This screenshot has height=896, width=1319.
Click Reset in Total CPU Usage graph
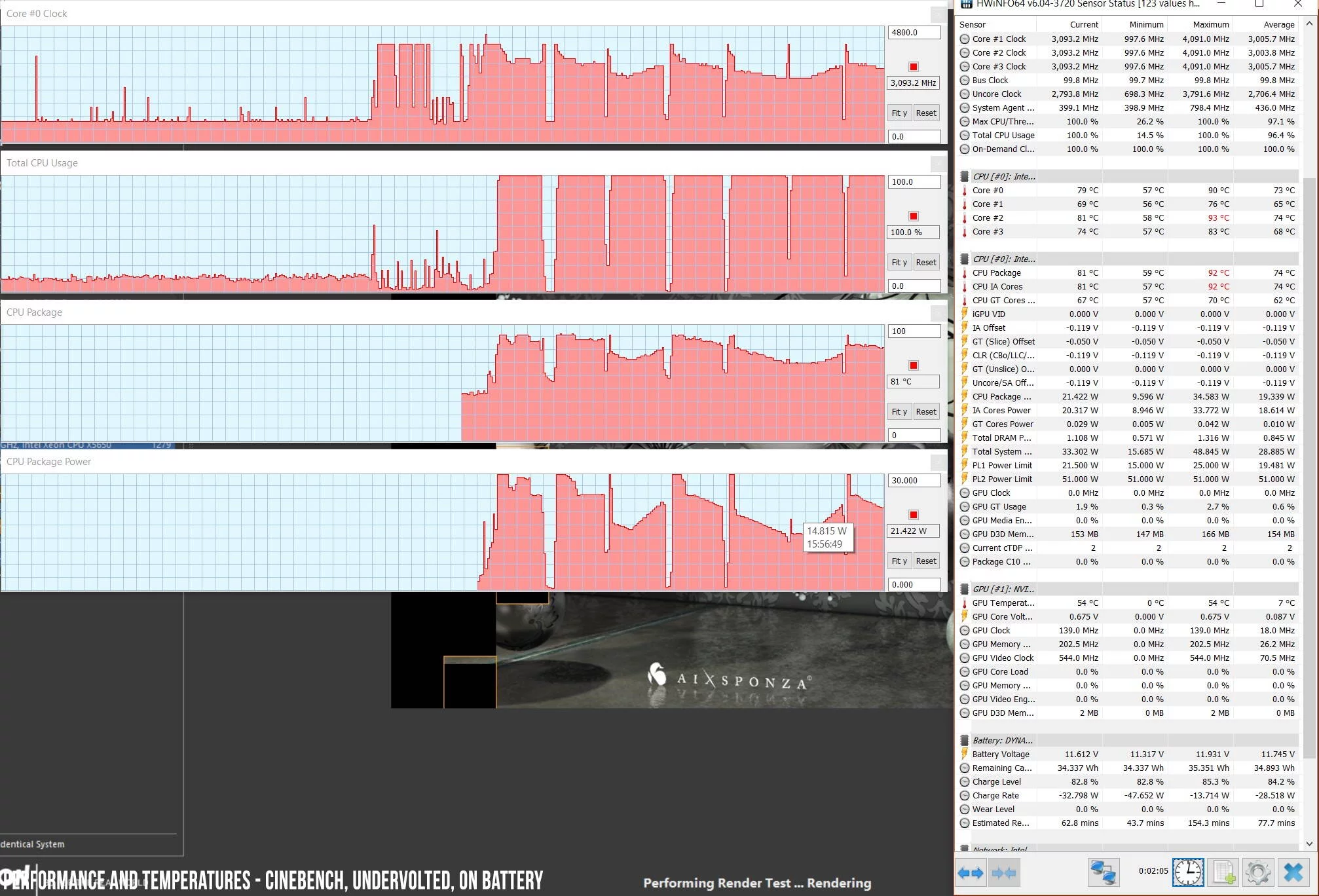[926, 262]
